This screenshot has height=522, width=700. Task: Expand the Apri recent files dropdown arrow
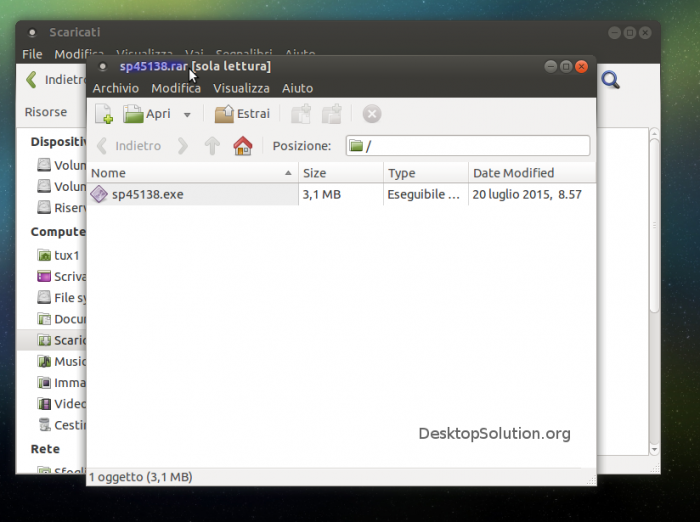coord(187,115)
